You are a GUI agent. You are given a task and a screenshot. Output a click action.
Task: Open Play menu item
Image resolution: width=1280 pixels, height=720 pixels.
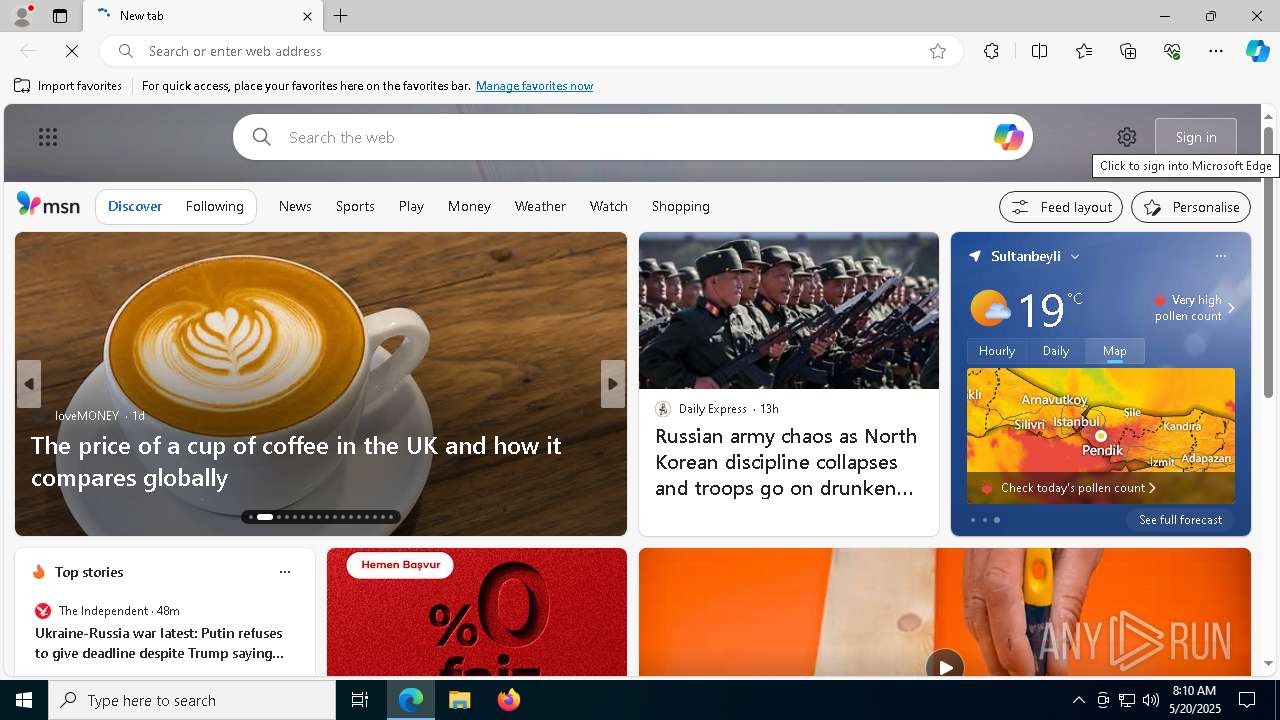click(x=411, y=206)
